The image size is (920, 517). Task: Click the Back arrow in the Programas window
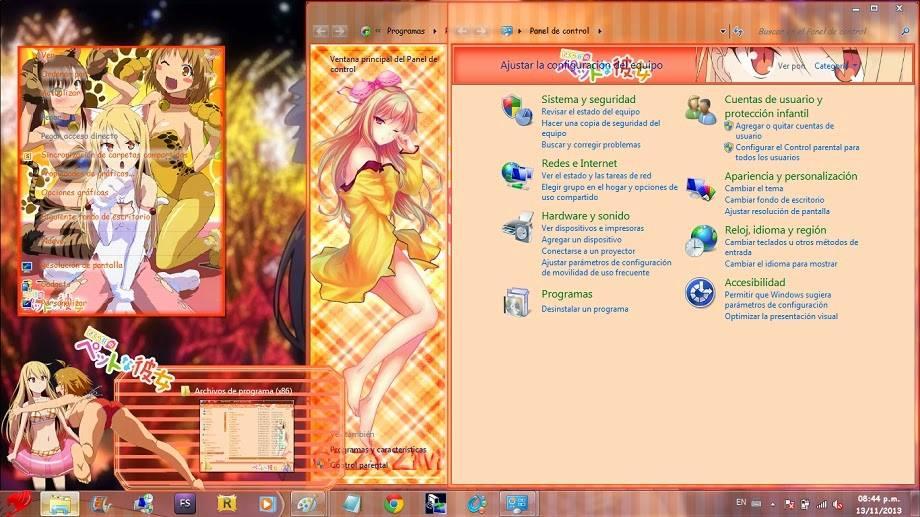[x=320, y=31]
